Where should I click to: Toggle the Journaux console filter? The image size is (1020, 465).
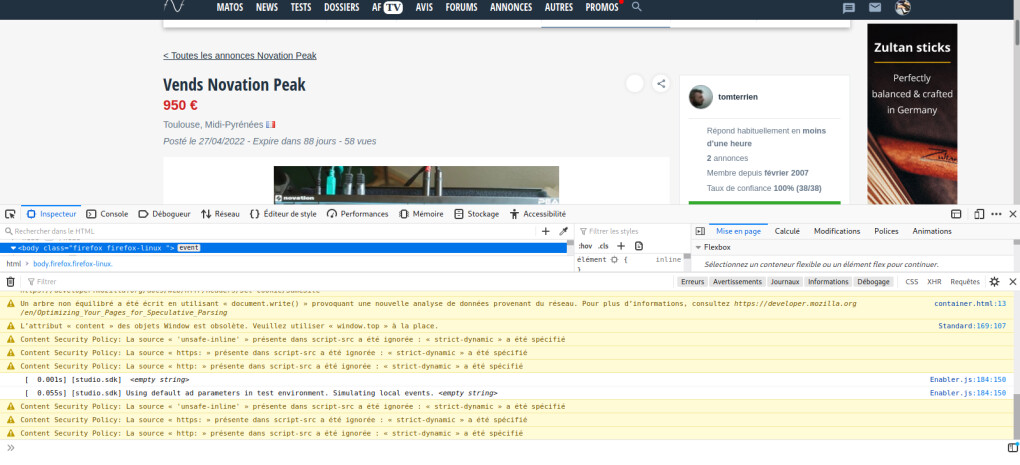(785, 282)
